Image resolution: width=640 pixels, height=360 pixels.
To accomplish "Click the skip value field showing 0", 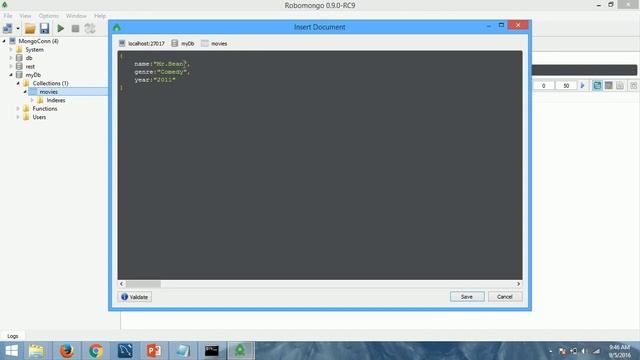I will (543, 86).
